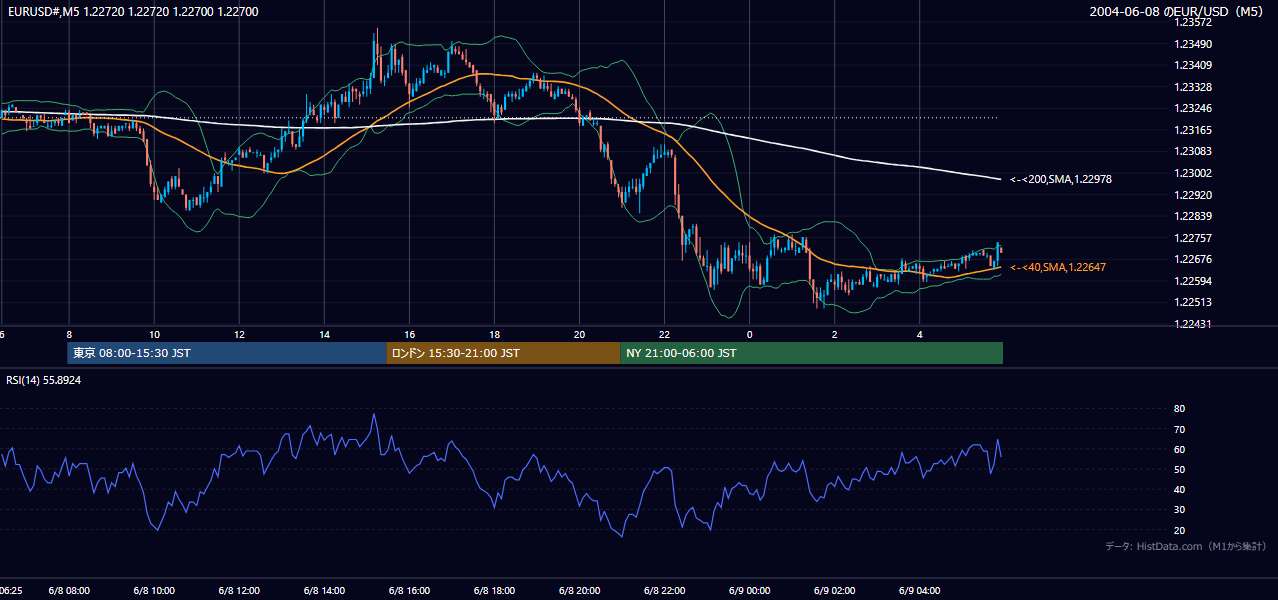Click the 6/8 10:00 time label
Image resolution: width=1278 pixels, height=600 pixels.
[x=154, y=591]
